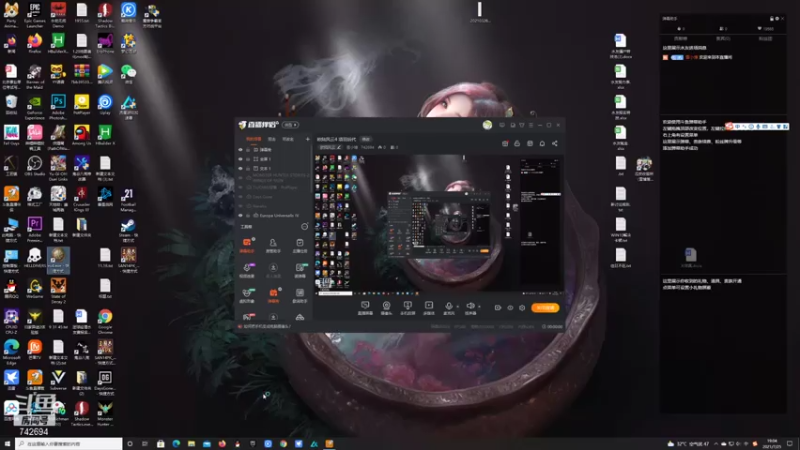Select the Football Manager 21 desktop shortcut
This screenshot has width=800, height=450.
pyautogui.click(x=129, y=199)
